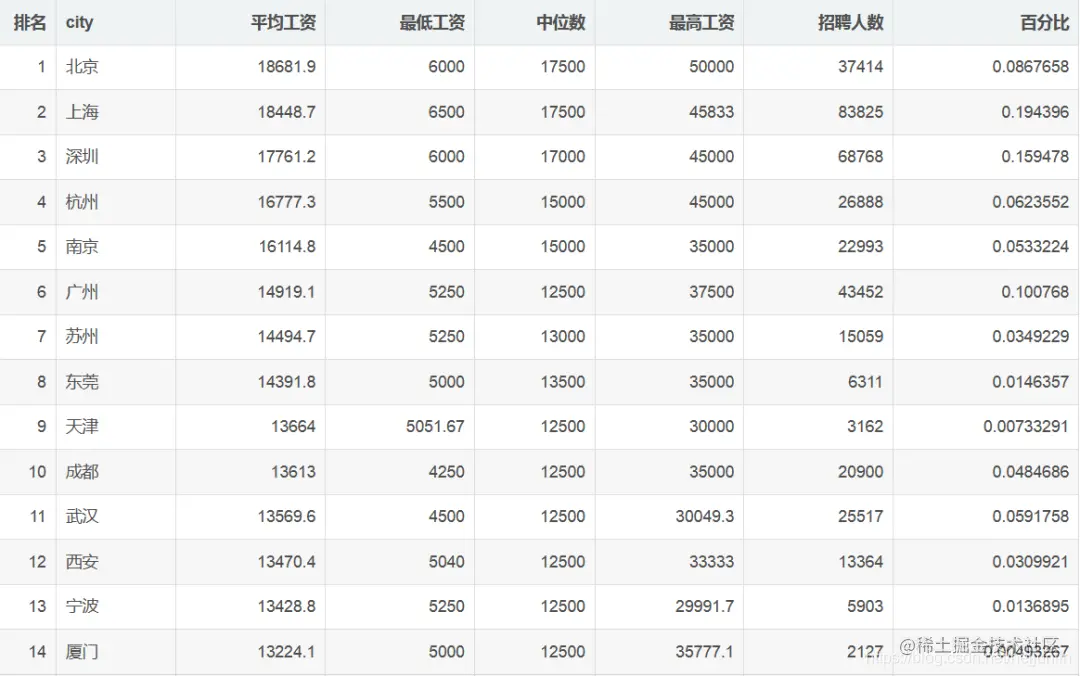Click average salary value 17761.2
The image size is (1080, 676).
[287, 156]
